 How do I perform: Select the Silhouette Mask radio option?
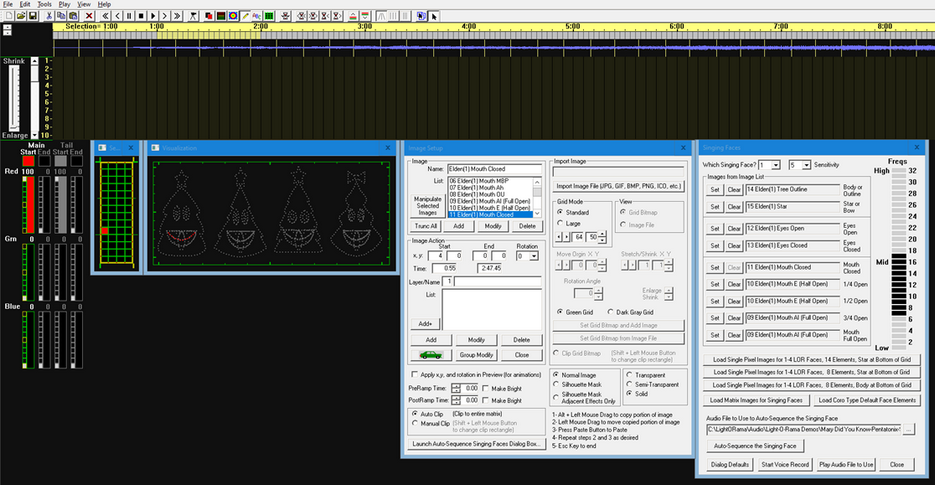(558, 384)
